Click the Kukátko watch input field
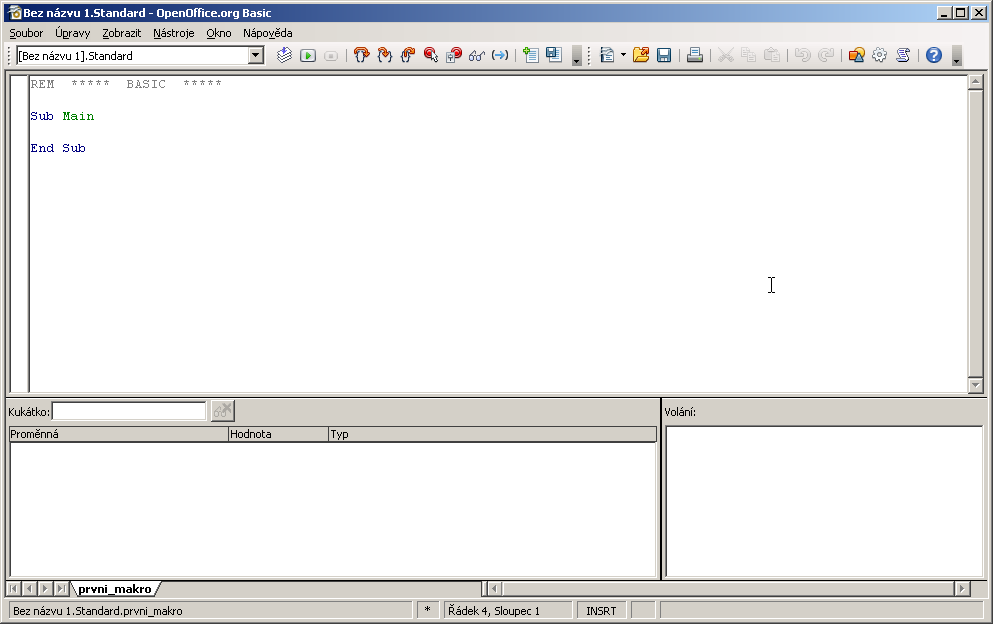Viewport: 993px width, 624px height. pos(129,411)
